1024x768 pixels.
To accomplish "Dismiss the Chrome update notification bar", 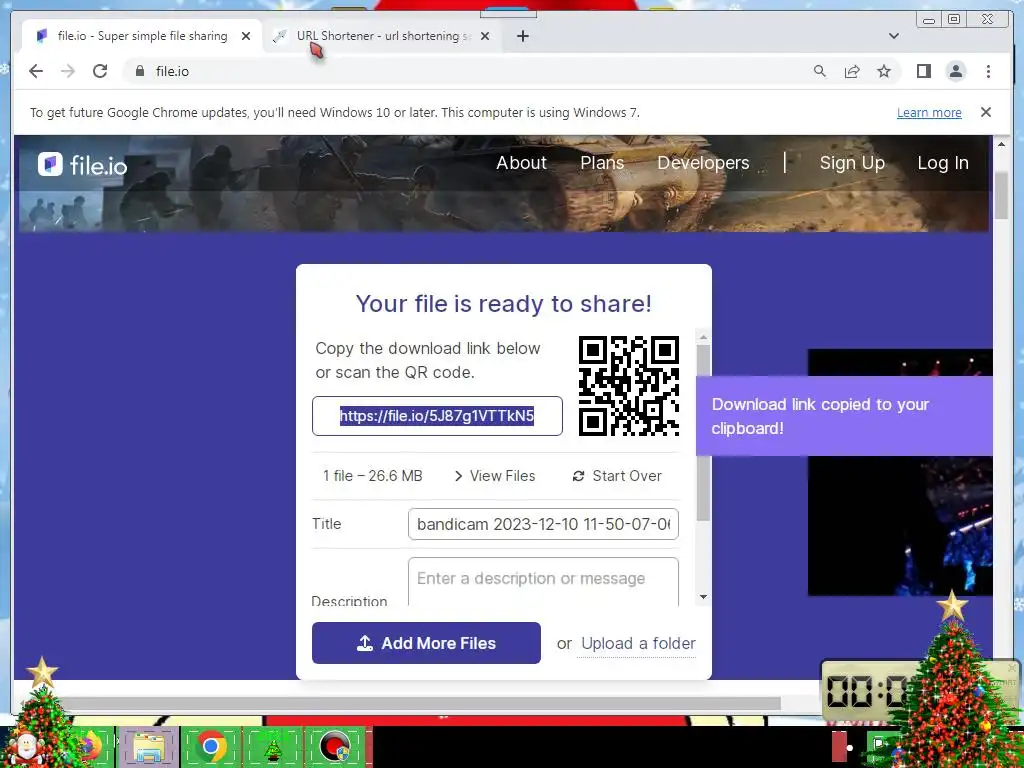I will [x=985, y=112].
